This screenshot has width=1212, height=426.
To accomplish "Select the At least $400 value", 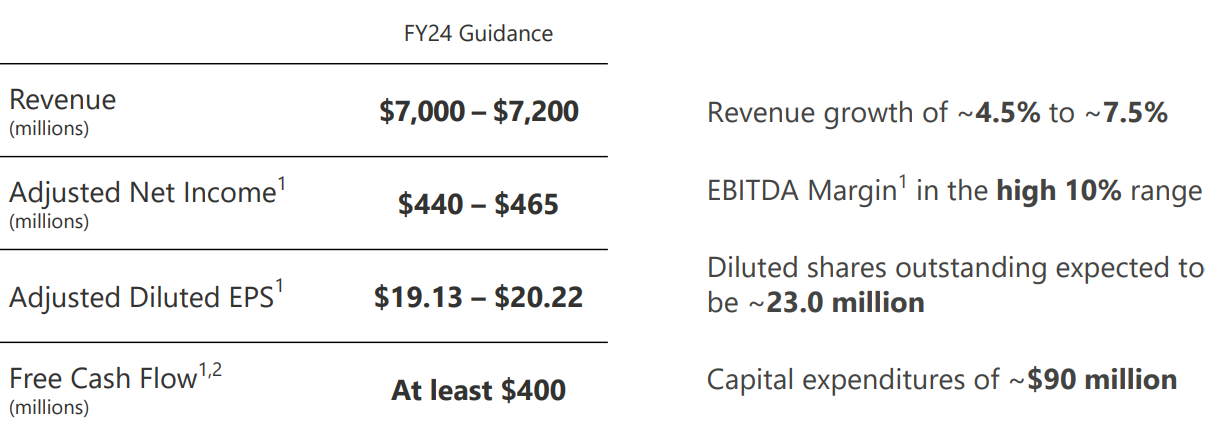I will [478, 390].
